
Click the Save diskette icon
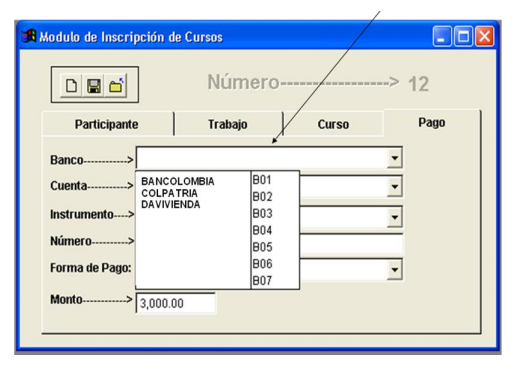[x=93, y=86]
